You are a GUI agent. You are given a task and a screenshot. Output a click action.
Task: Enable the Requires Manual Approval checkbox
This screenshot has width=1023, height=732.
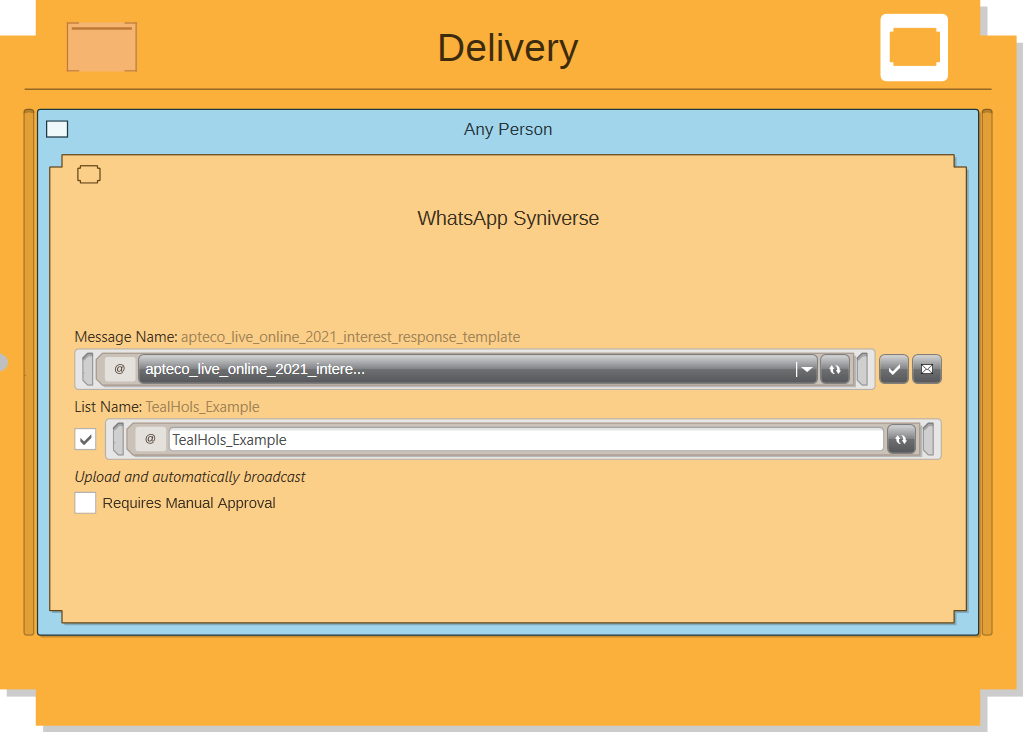pyautogui.click(x=85, y=503)
